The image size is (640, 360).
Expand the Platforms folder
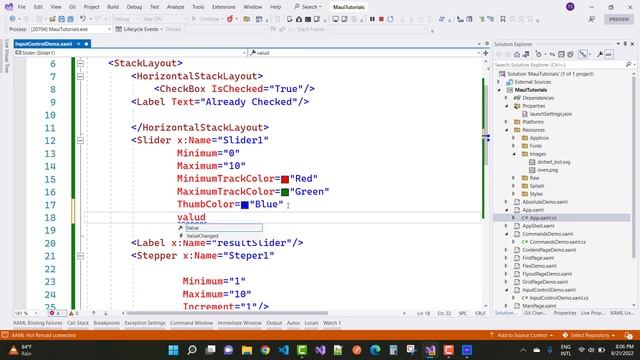506,122
